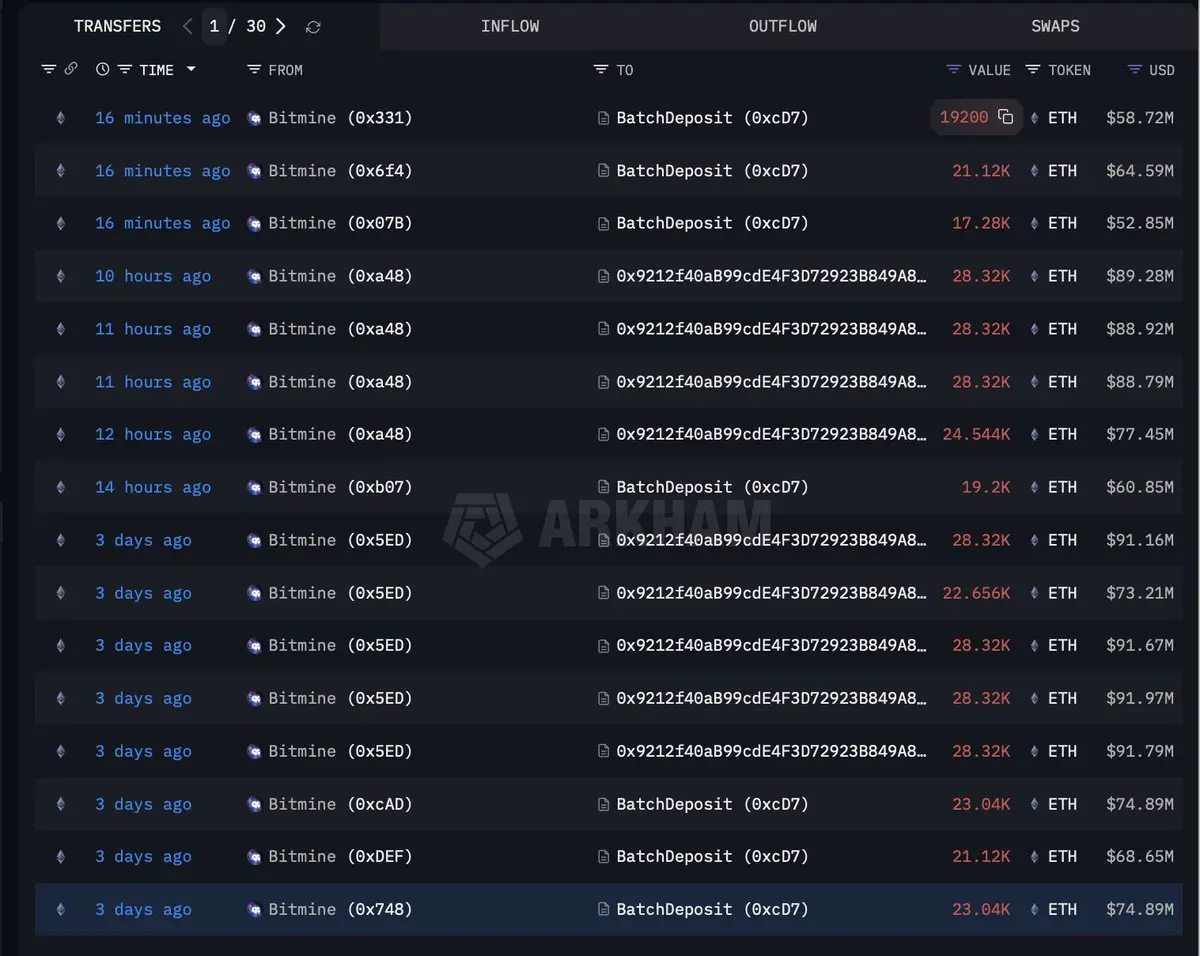The image size is (1200, 956).
Task: Switch to the SWAPS tab
Action: (x=1055, y=26)
